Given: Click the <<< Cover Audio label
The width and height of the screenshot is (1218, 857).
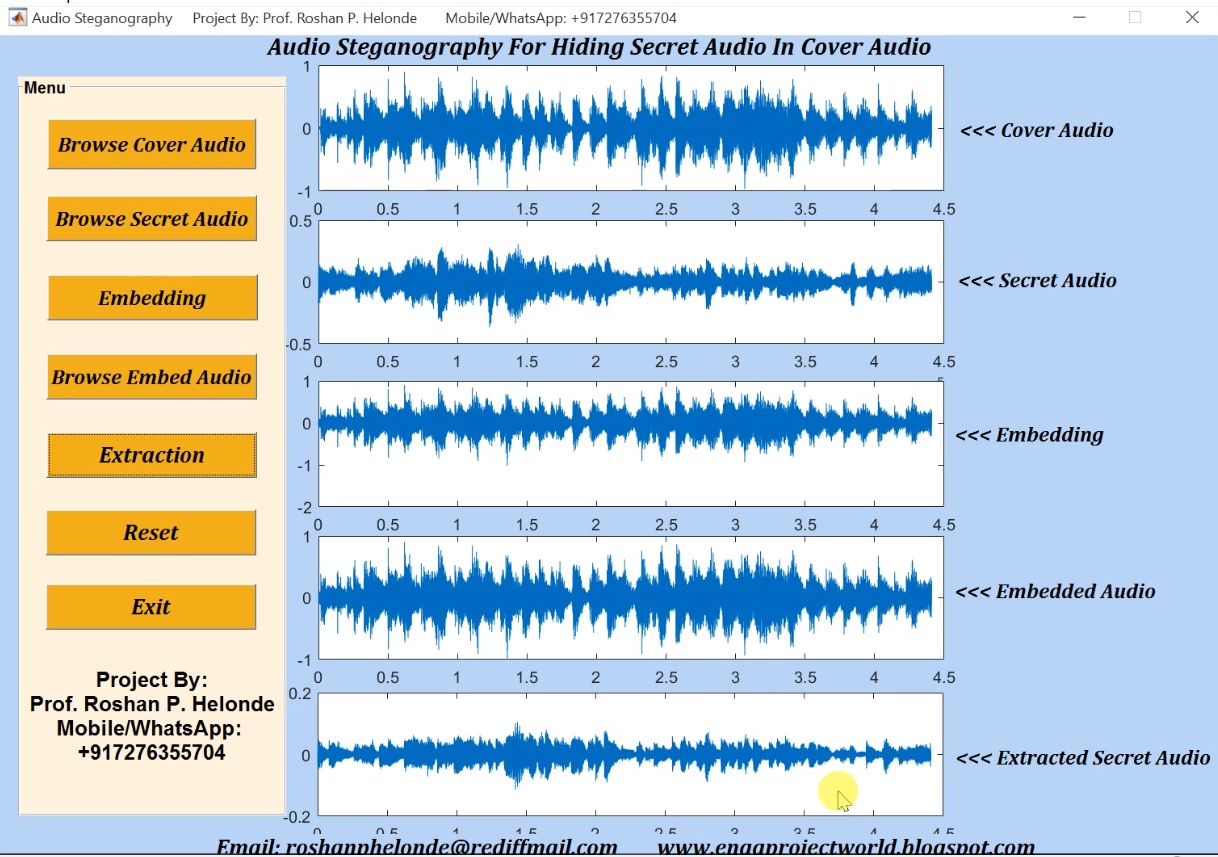Looking at the screenshot, I should [x=1039, y=130].
